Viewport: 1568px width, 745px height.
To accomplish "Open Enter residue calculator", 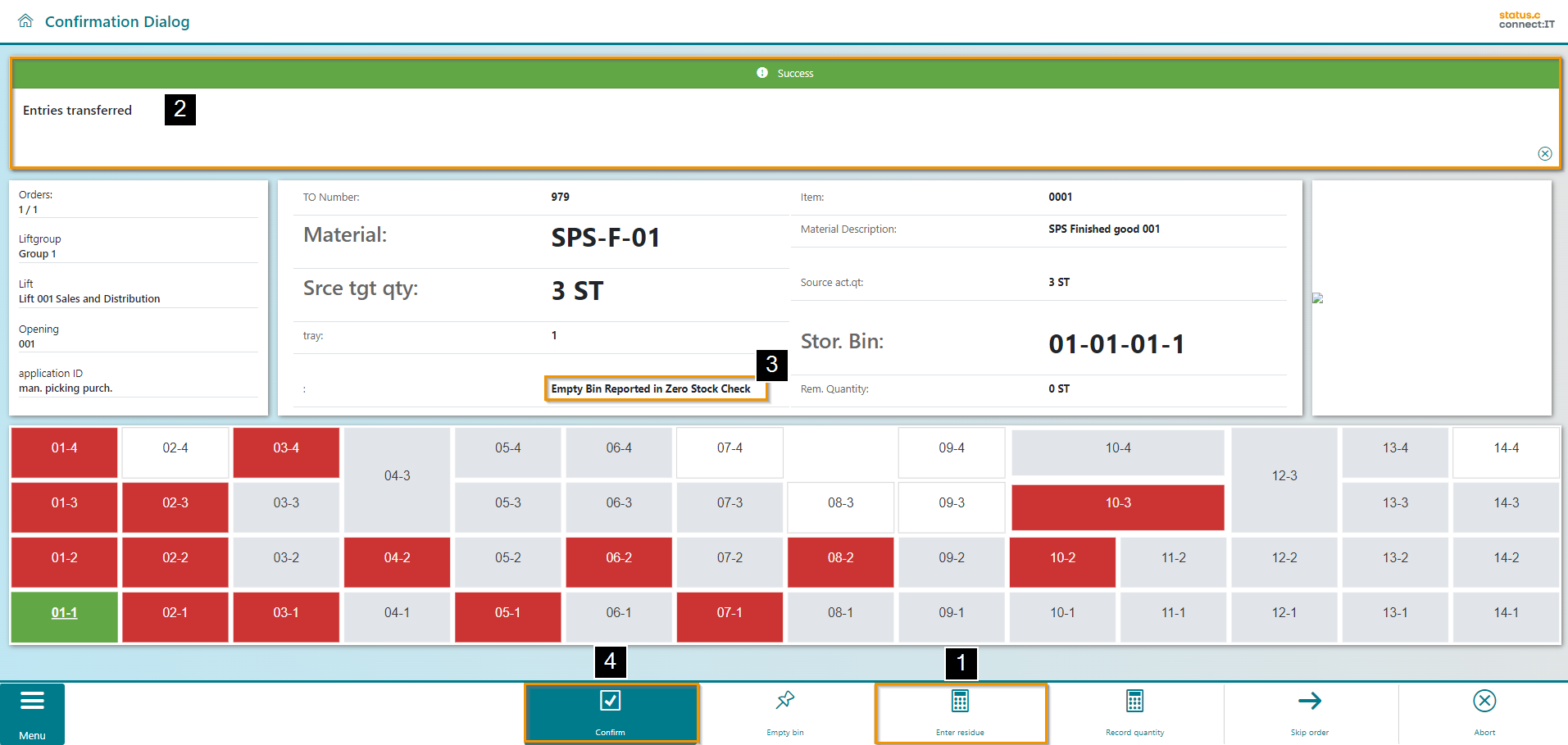I will pyautogui.click(x=960, y=702).
